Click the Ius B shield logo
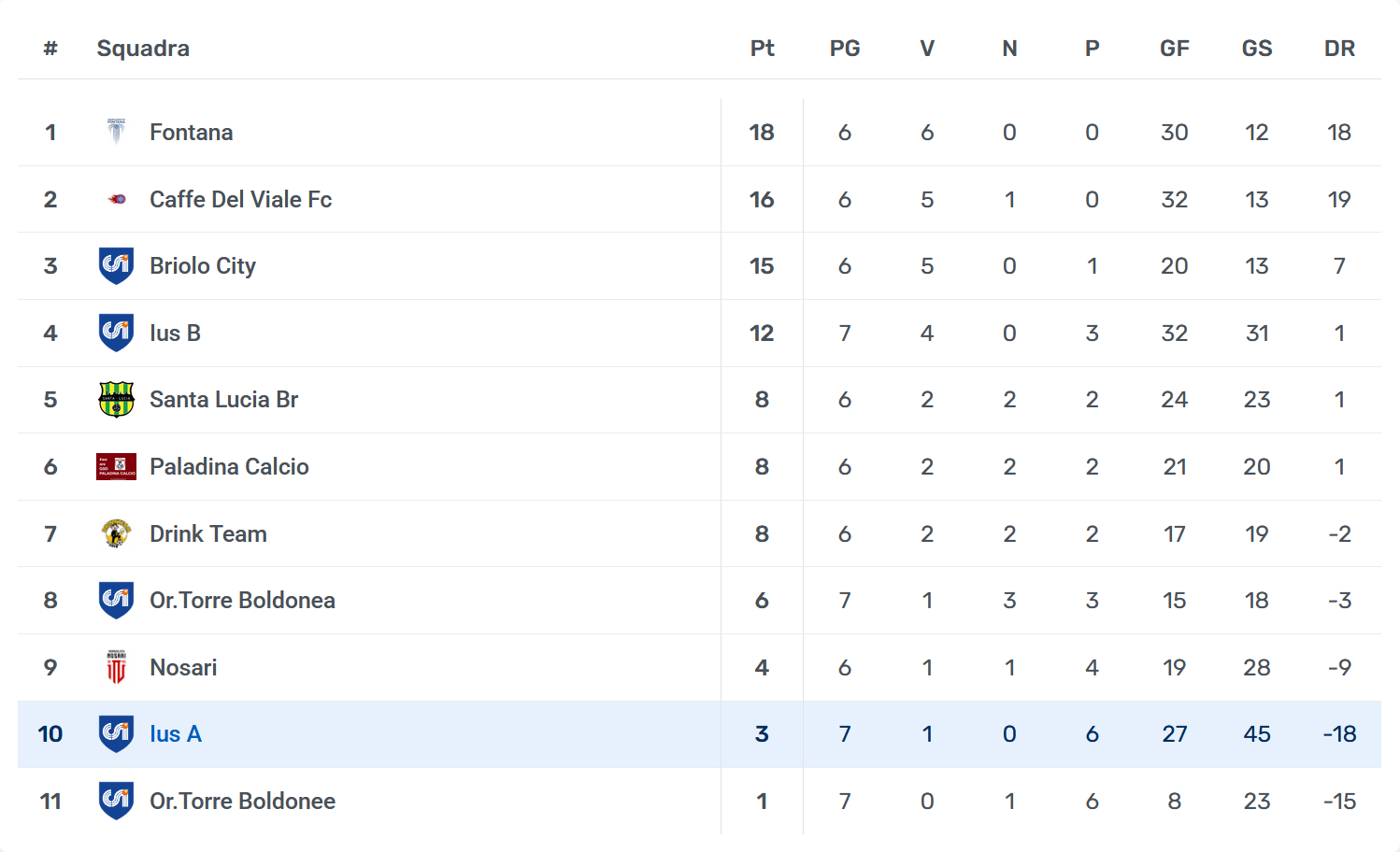The image size is (1400, 852). (116, 333)
